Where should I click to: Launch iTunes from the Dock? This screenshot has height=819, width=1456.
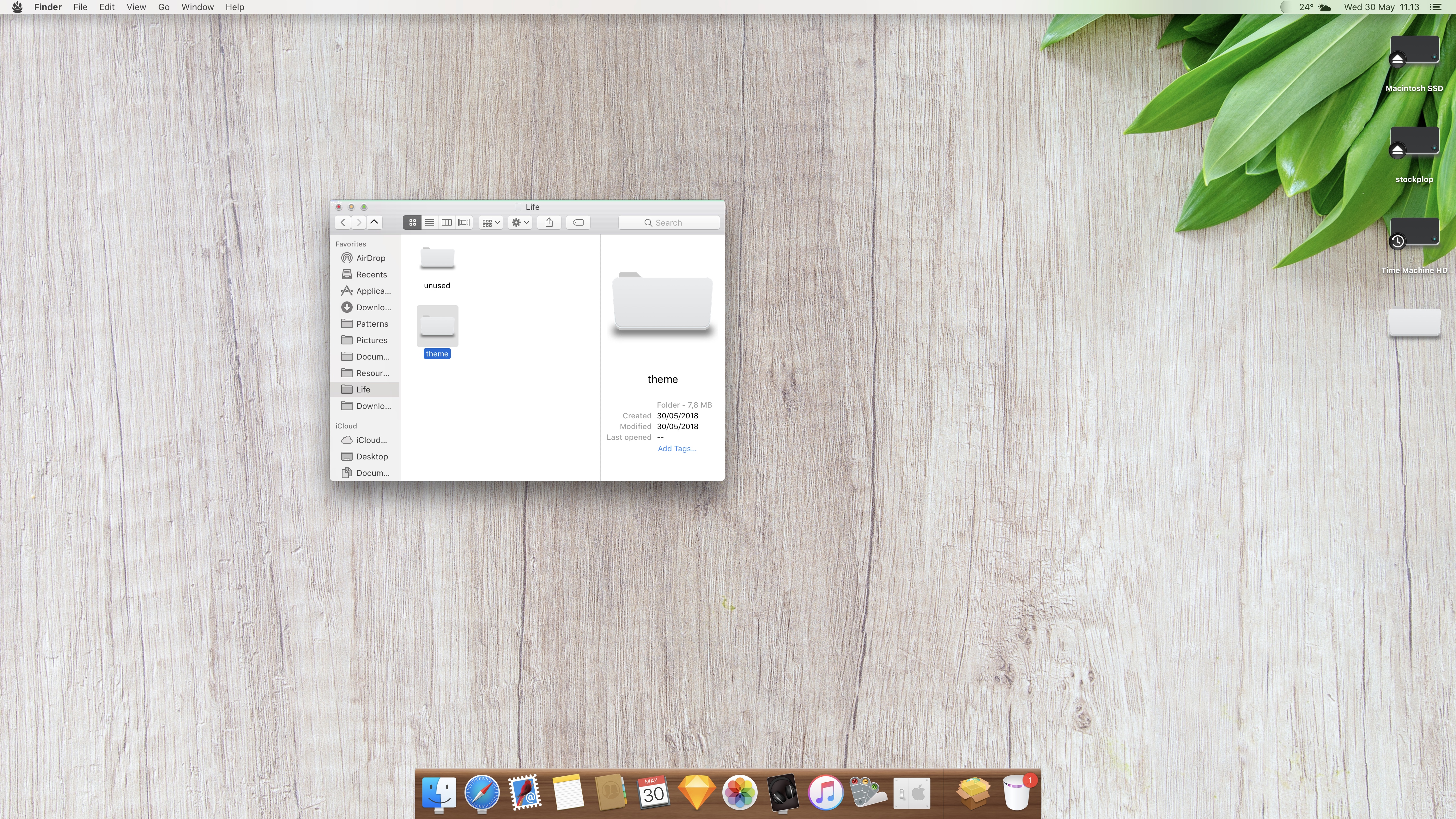click(825, 792)
